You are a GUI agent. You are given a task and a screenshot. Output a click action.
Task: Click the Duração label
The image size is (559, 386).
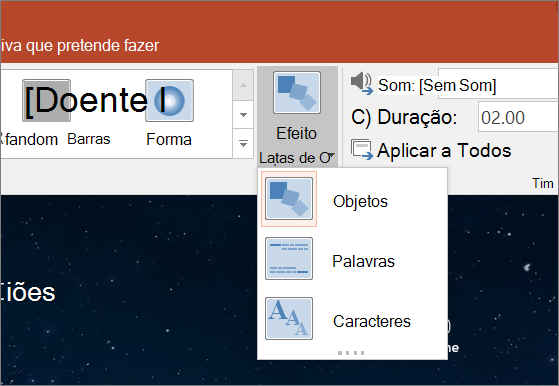coord(417,117)
